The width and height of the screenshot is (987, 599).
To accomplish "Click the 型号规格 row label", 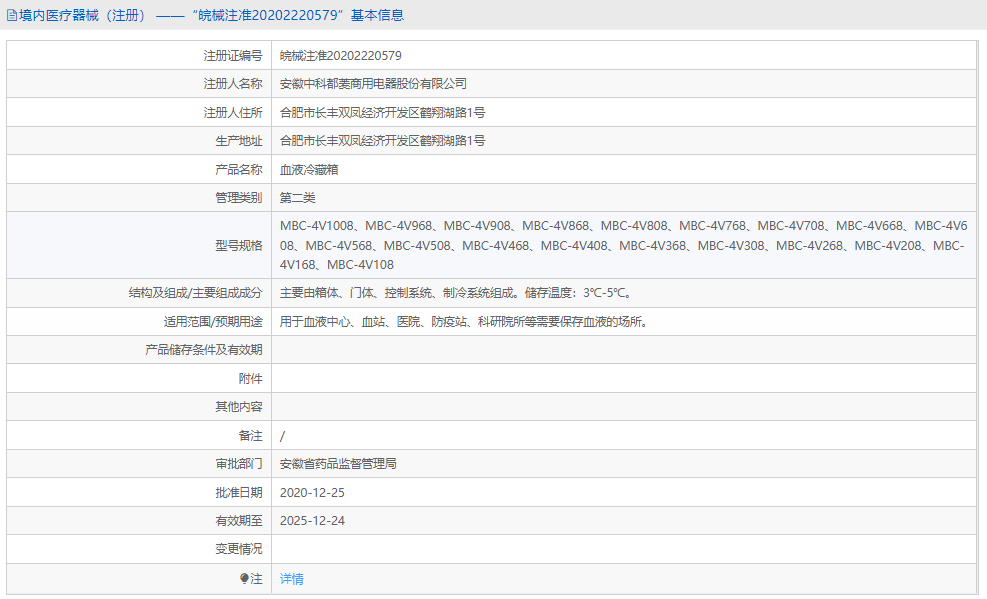I will pyautogui.click(x=238, y=246).
